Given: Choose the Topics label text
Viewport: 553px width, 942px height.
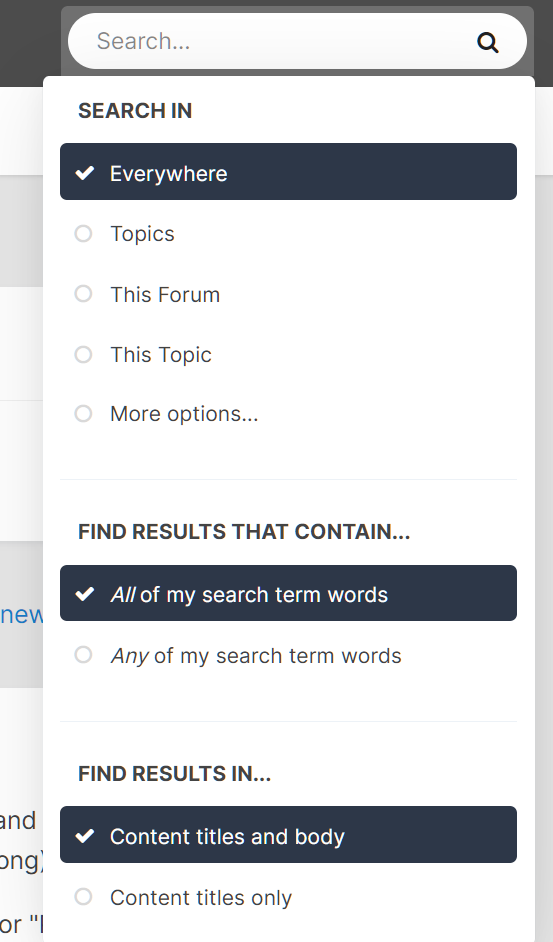Looking at the screenshot, I should coord(142,234).
